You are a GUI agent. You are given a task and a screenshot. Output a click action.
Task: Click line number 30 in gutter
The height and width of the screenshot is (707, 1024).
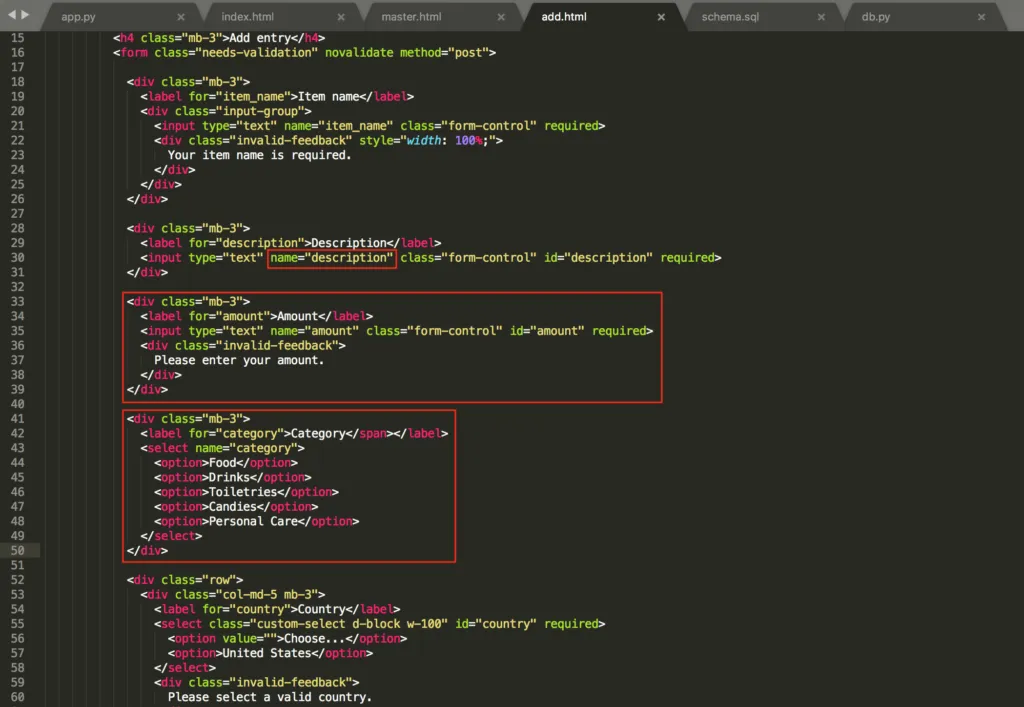click(x=18, y=258)
